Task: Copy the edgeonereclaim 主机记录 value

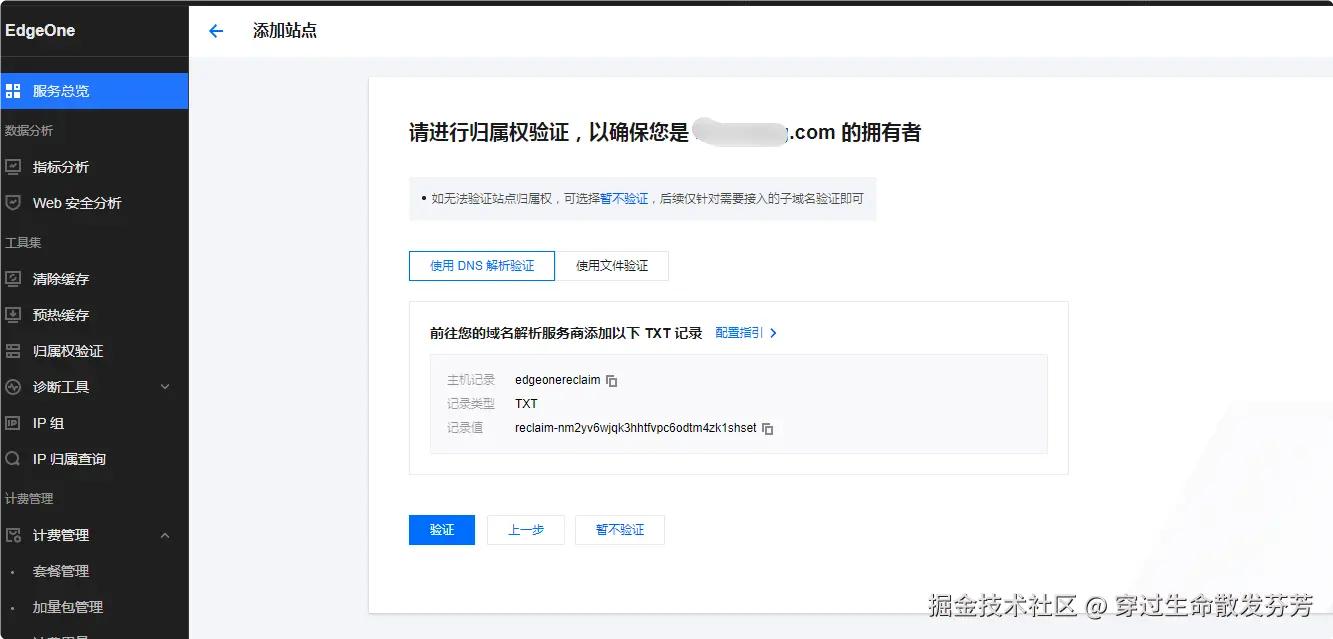Action: (611, 380)
